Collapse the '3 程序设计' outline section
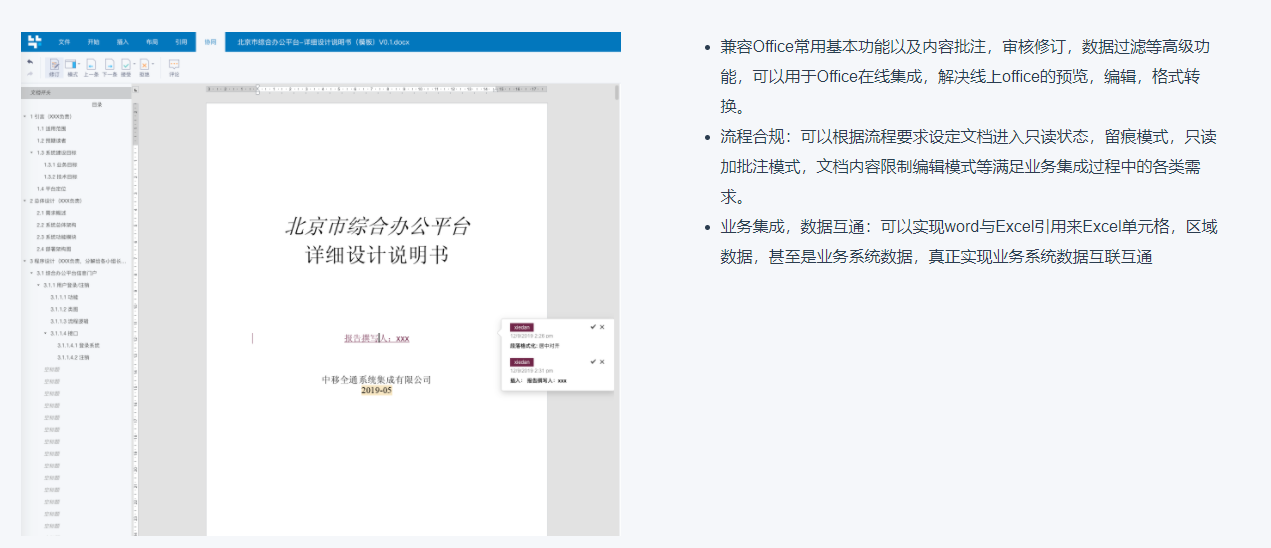The width and height of the screenshot is (1271, 548). click(x=25, y=260)
